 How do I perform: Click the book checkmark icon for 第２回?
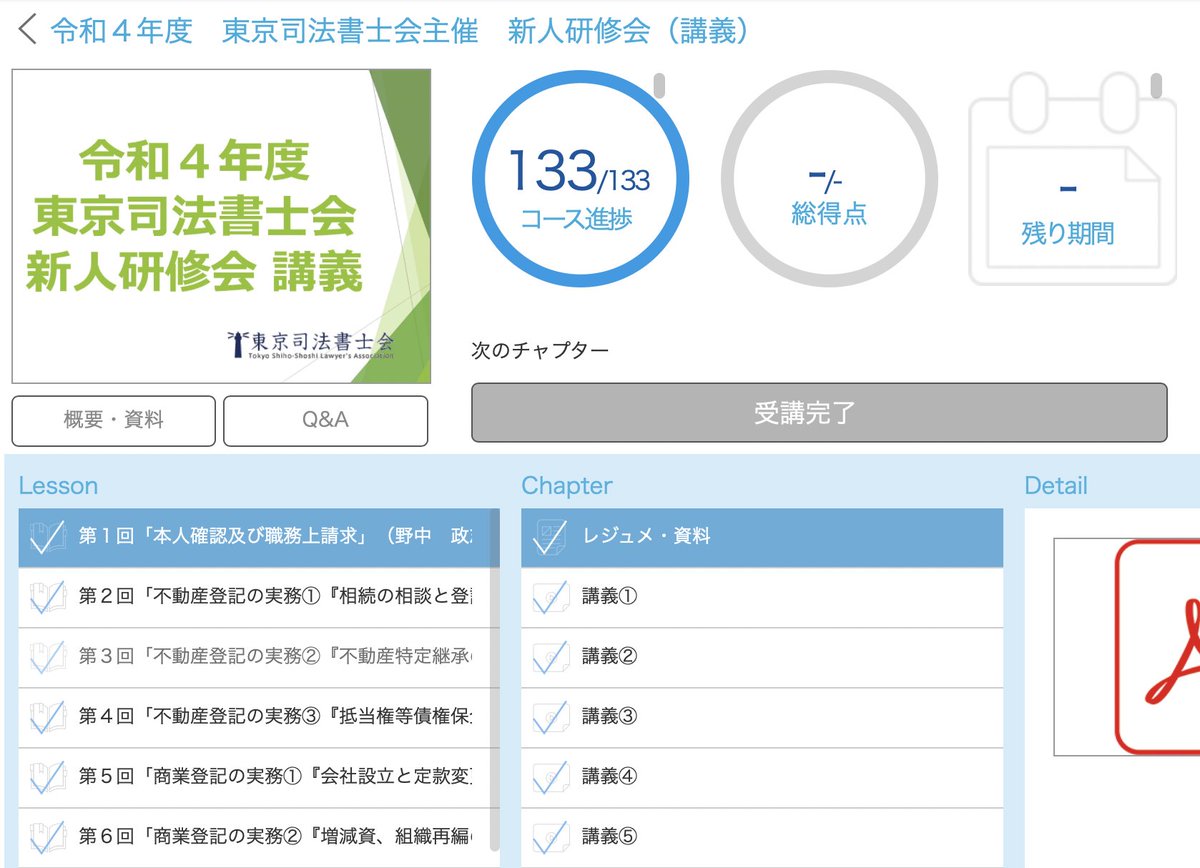(x=47, y=596)
